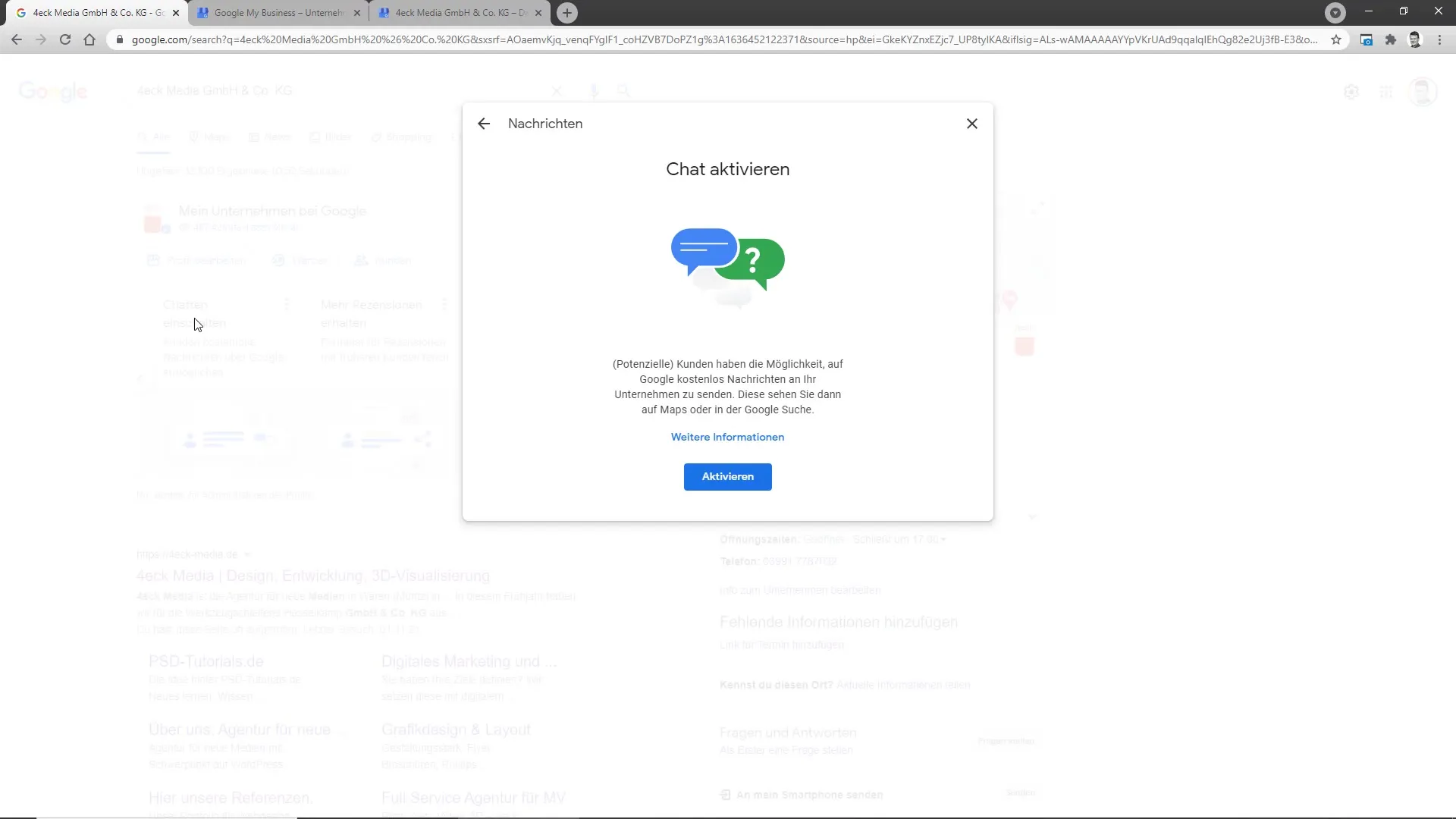Bookmark this page with the star icon
The image size is (1456, 819).
click(1336, 39)
